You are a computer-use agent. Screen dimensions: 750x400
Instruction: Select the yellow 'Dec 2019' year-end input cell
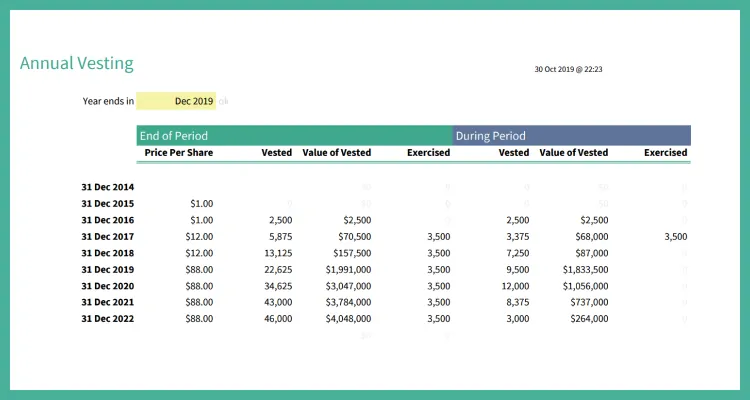(x=176, y=101)
